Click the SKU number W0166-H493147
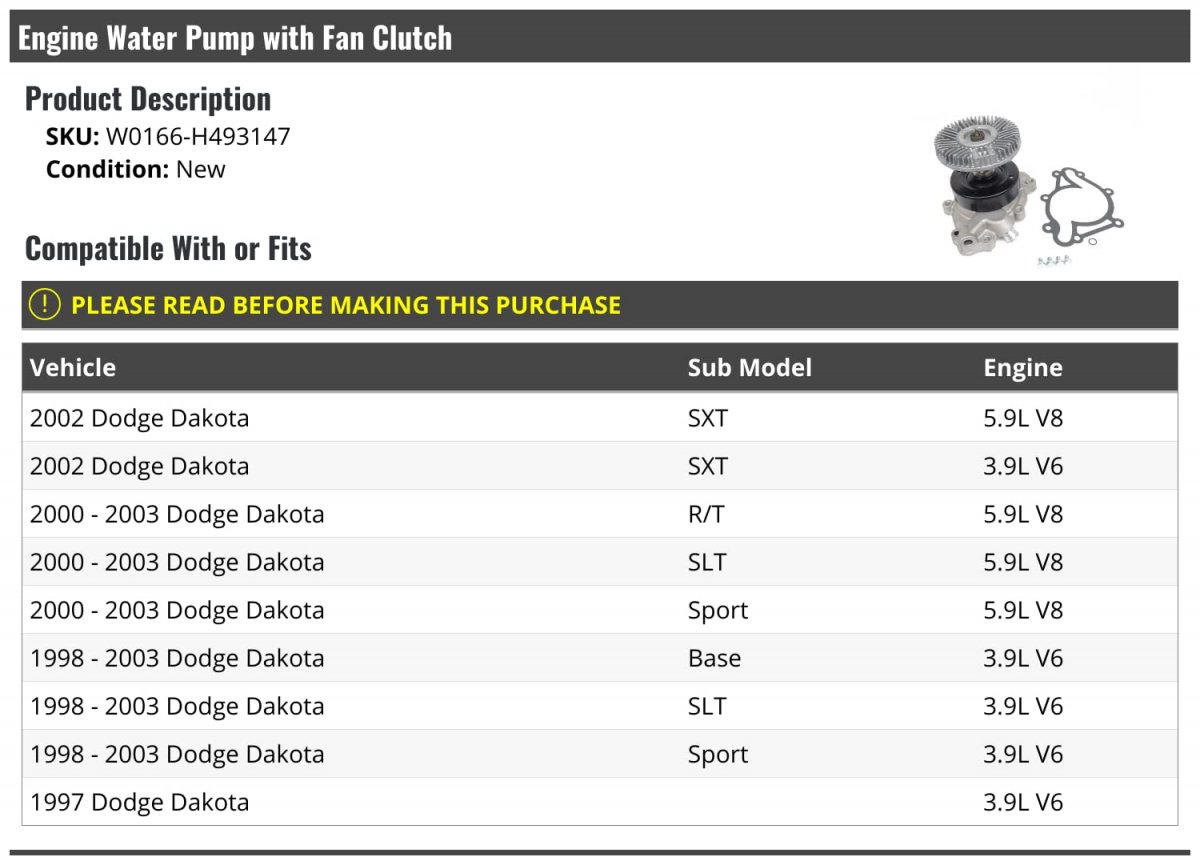The width and height of the screenshot is (1200, 865). (198, 136)
